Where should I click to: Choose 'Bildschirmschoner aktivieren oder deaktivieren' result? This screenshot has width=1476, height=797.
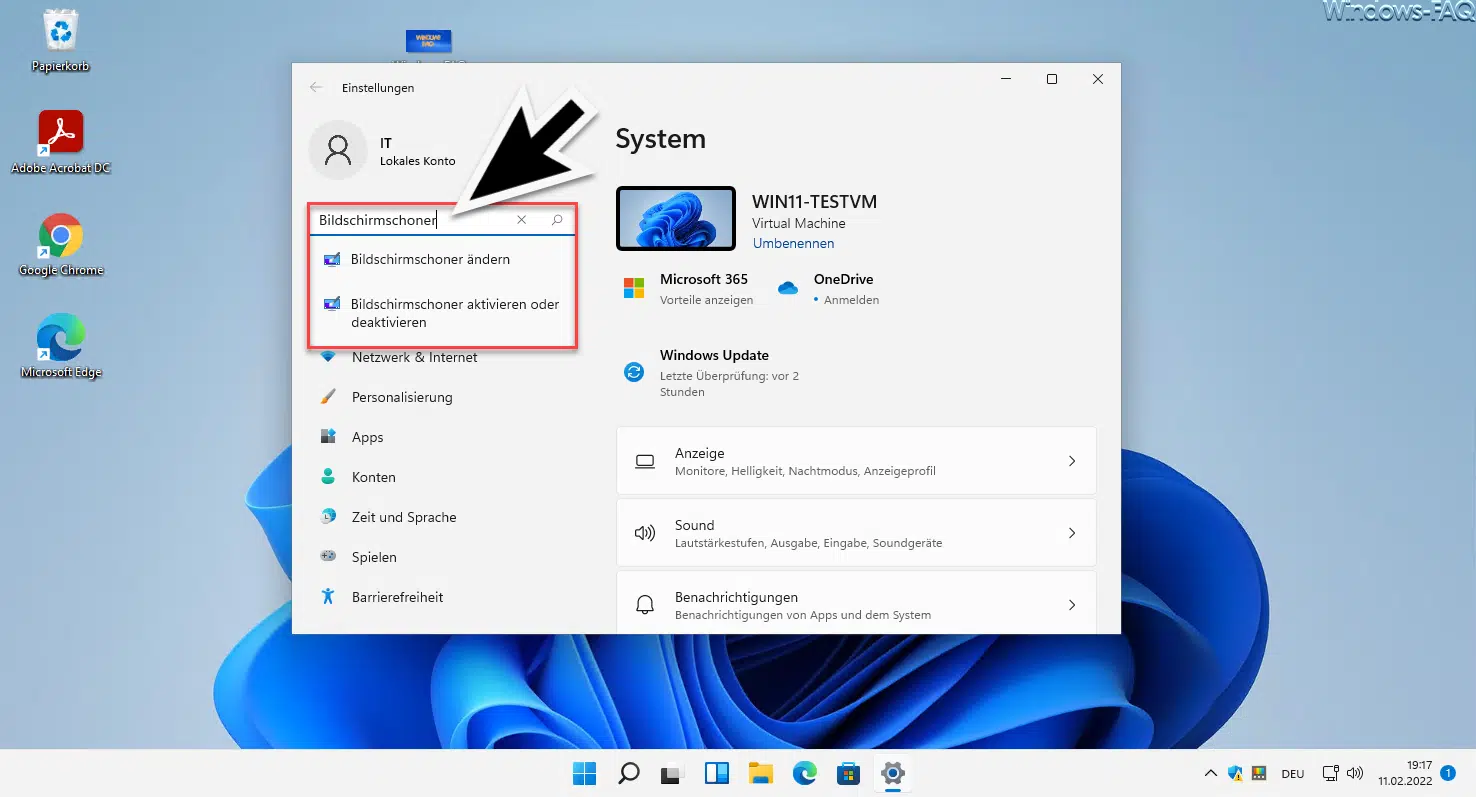pos(454,313)
